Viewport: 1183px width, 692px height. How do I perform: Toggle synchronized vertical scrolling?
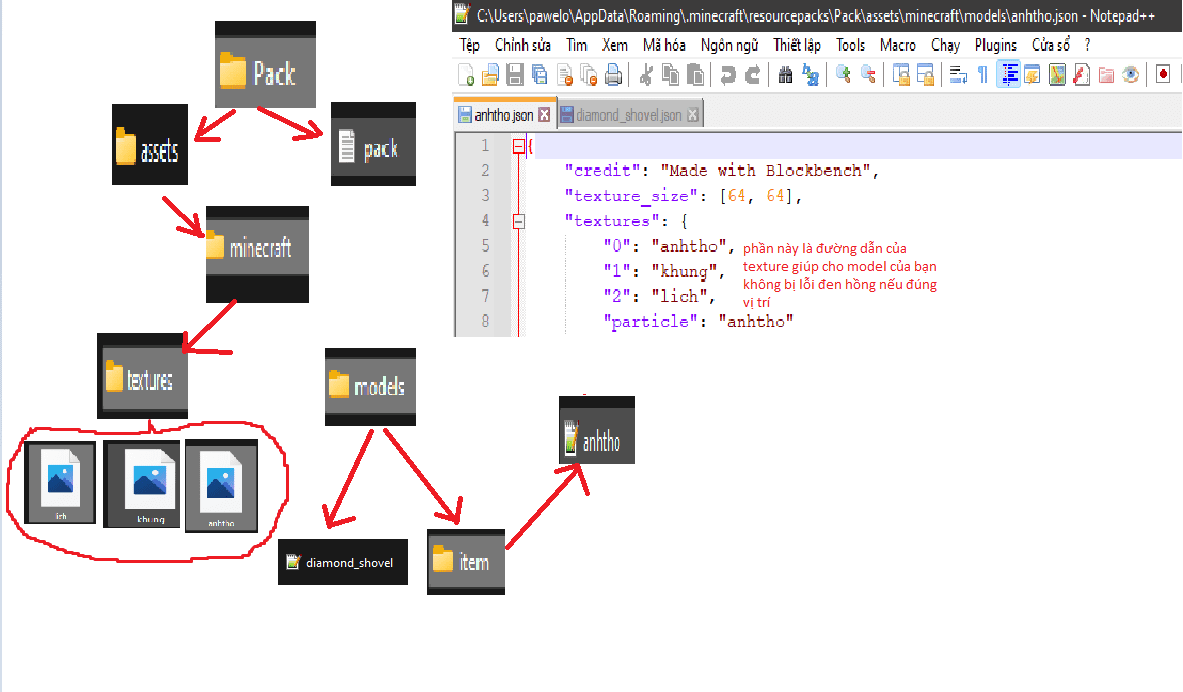point(901,75)
